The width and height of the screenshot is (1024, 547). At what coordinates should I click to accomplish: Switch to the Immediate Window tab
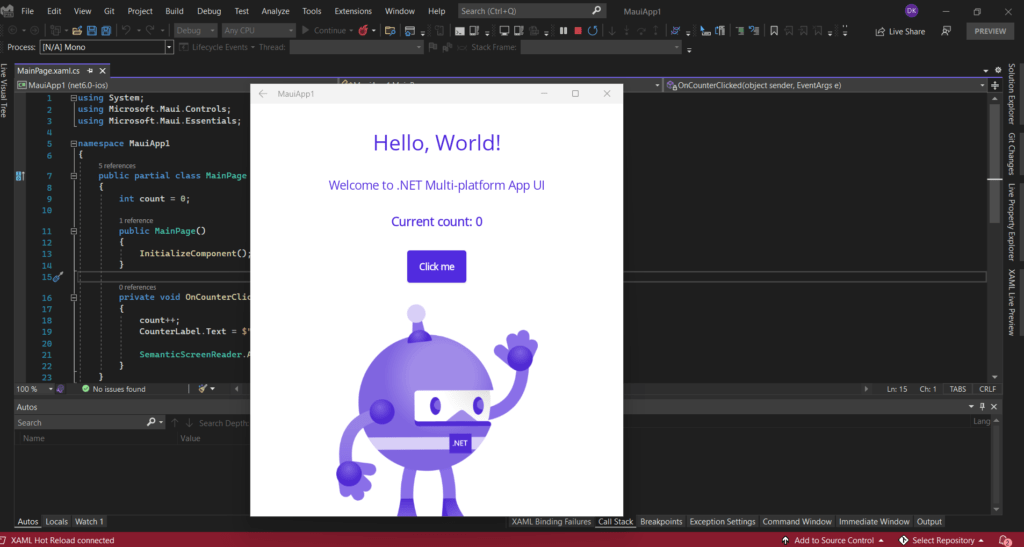pos(874,522)
